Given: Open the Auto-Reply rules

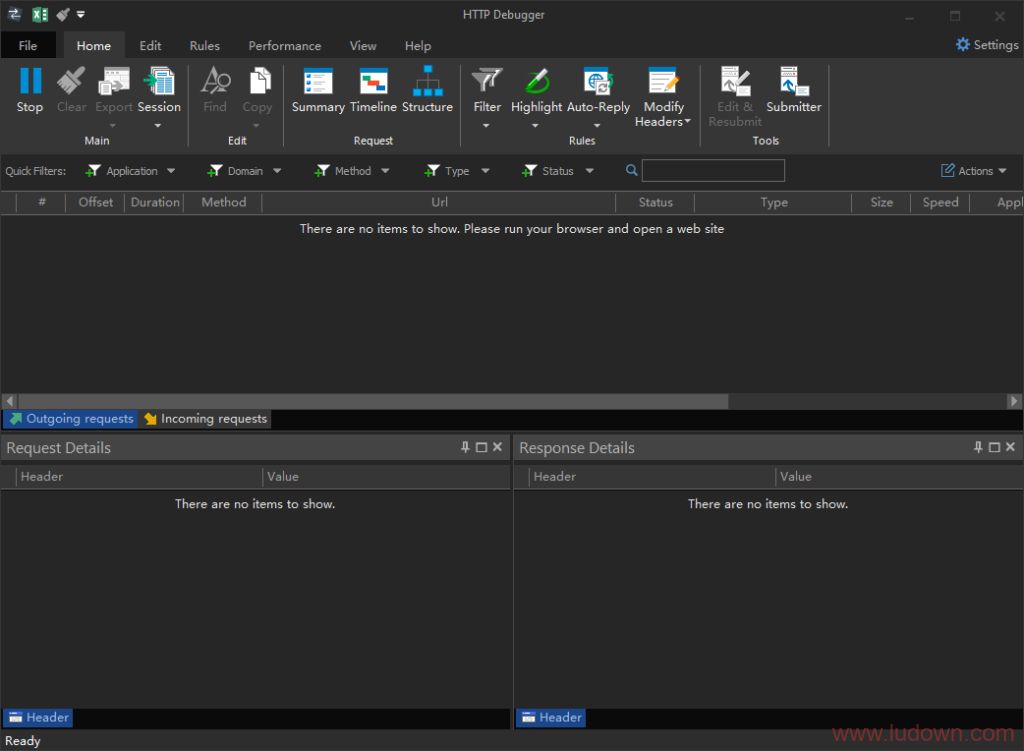Looking at the screenshot, I should coord(598,90).
